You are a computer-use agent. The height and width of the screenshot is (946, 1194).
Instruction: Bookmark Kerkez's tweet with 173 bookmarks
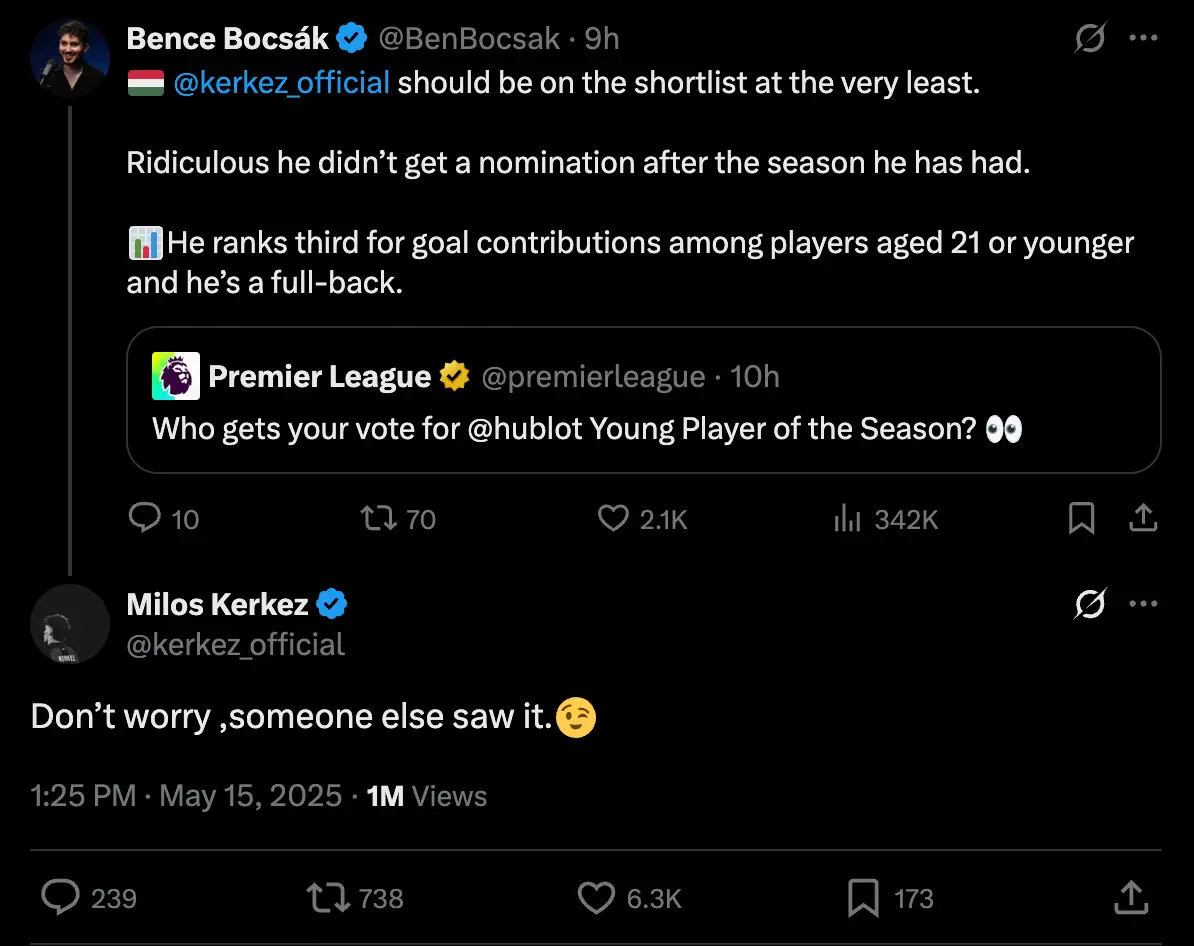863,897
